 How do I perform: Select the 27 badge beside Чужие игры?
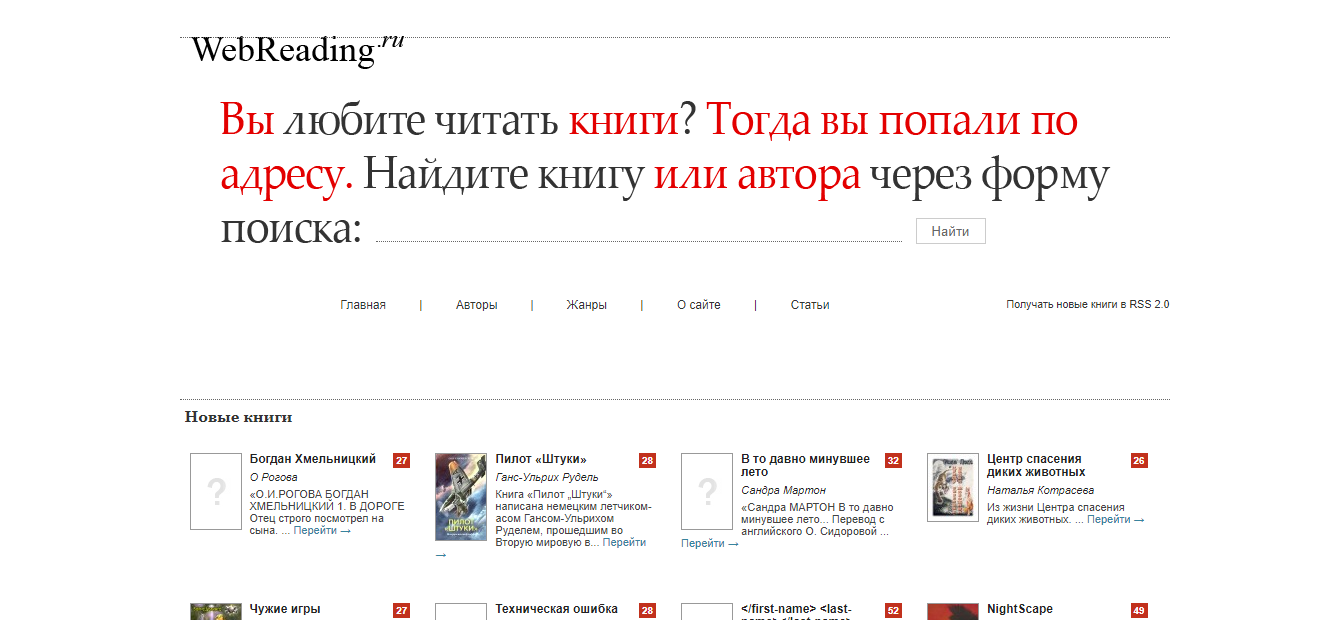point(401,611)
